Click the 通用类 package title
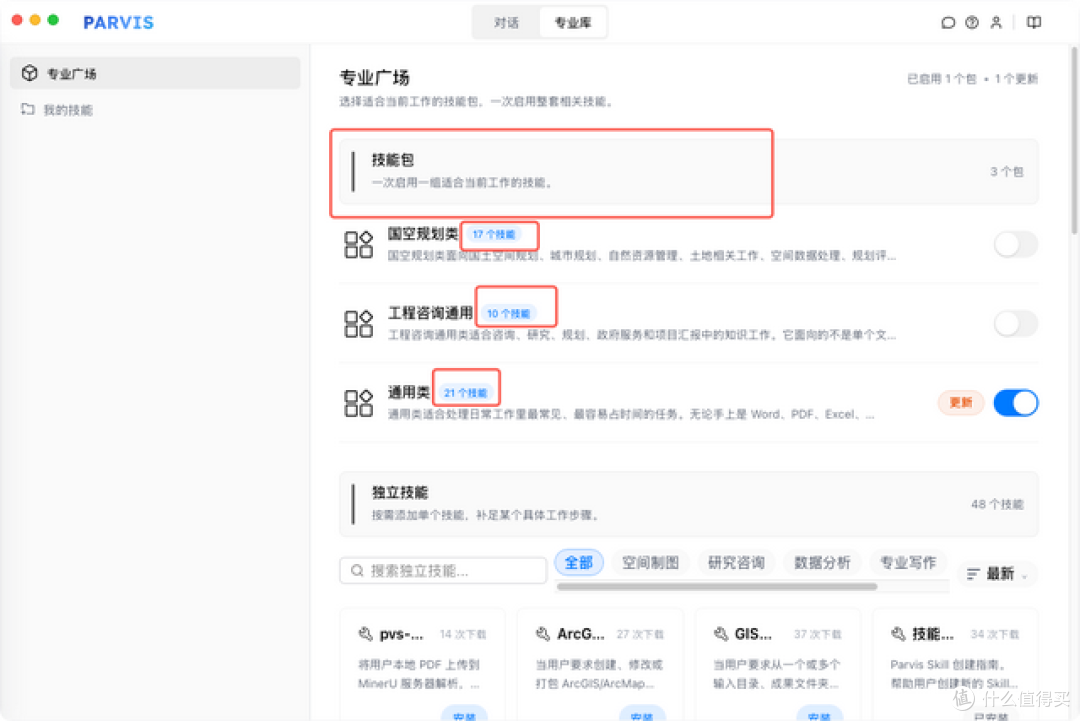Viewport: 1080px width, 721px height. 408,392
